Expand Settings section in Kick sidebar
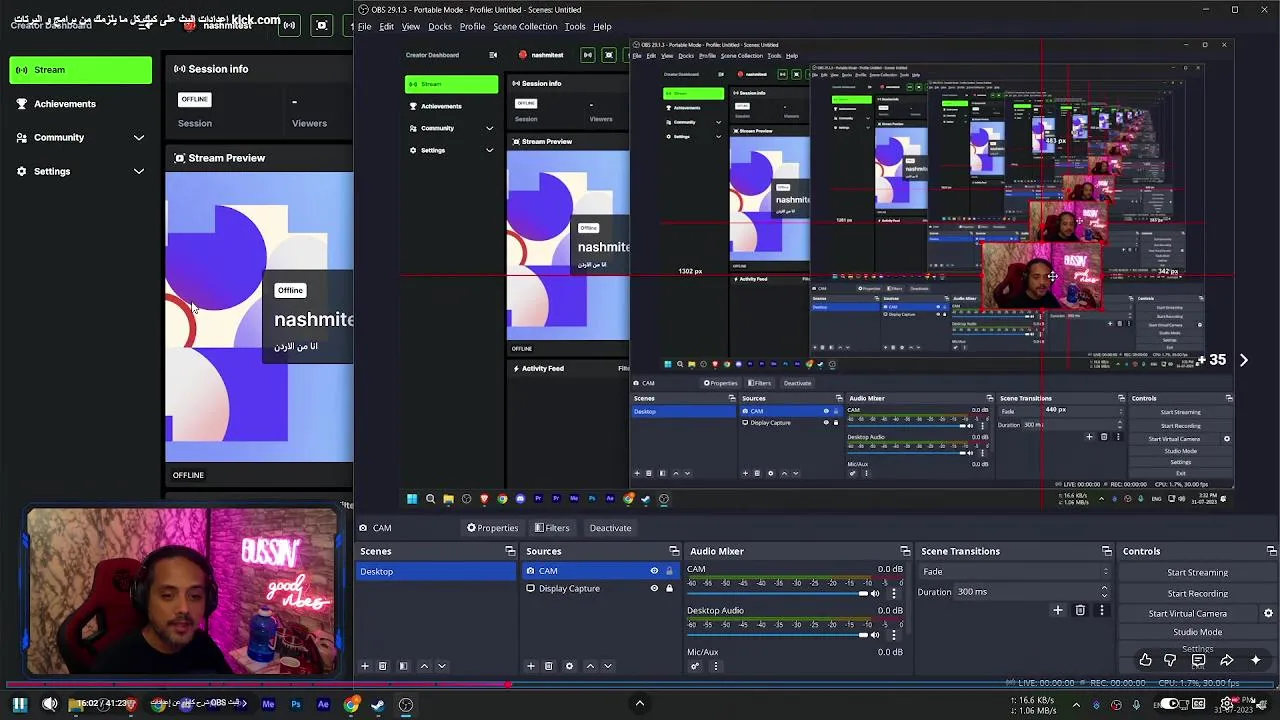The image size is (1280, 720). (x=139, y=171)
